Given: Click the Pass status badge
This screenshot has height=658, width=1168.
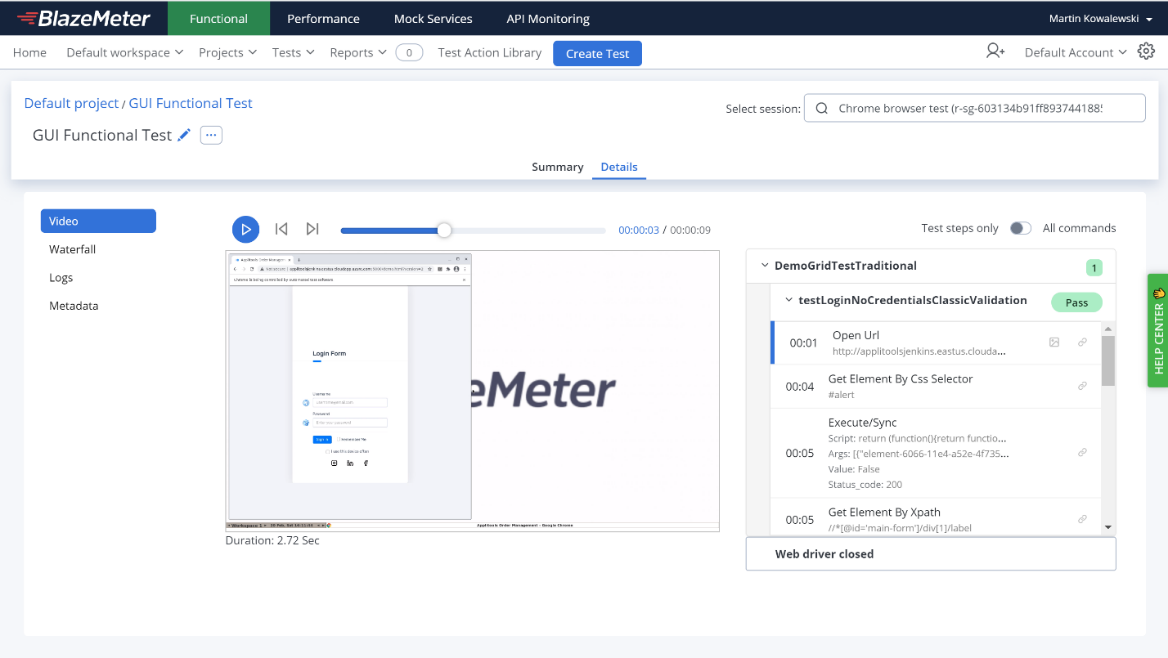Looking at the screenshot, I should pyautogui.click(x=1076, y=302).
